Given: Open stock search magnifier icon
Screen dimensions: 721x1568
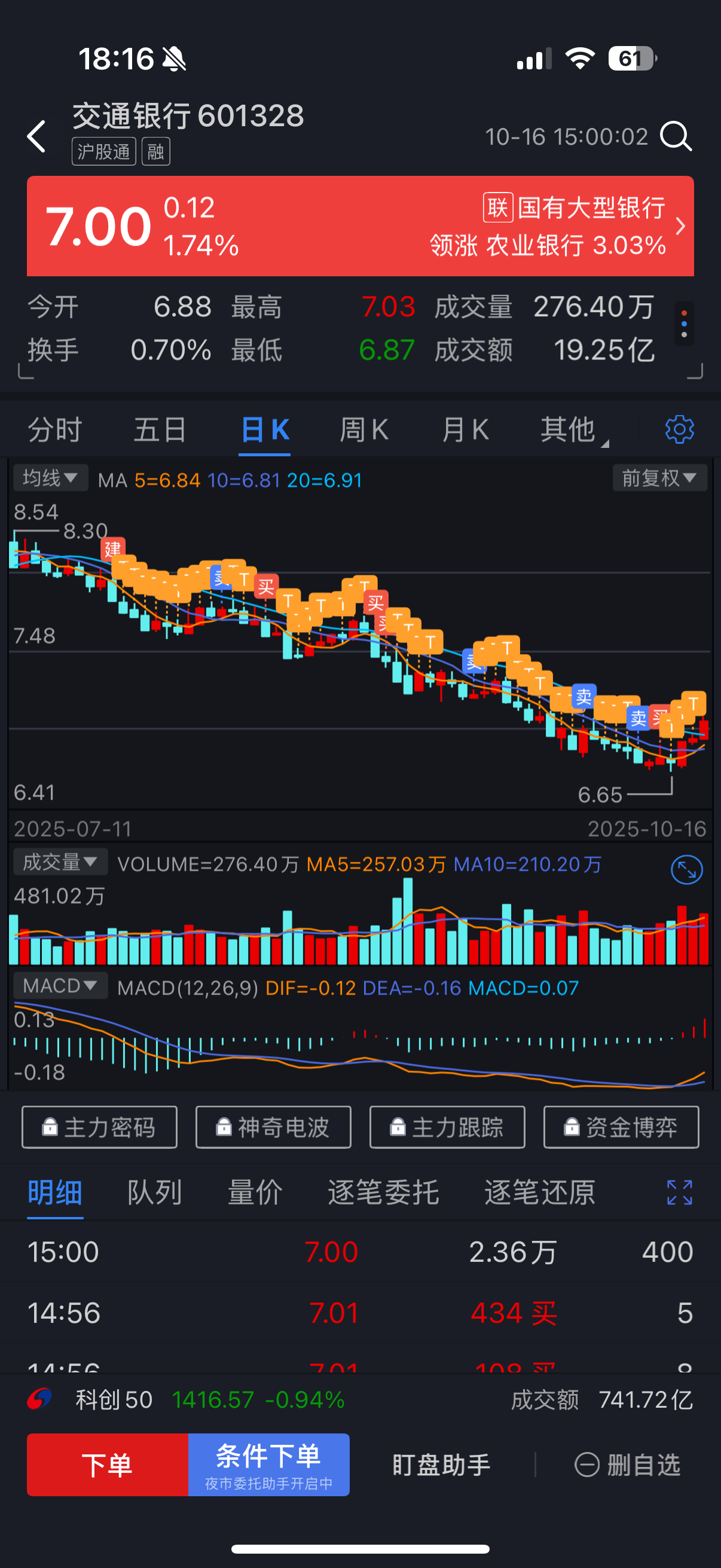Looking at the screenshot, I should point(676,136).
